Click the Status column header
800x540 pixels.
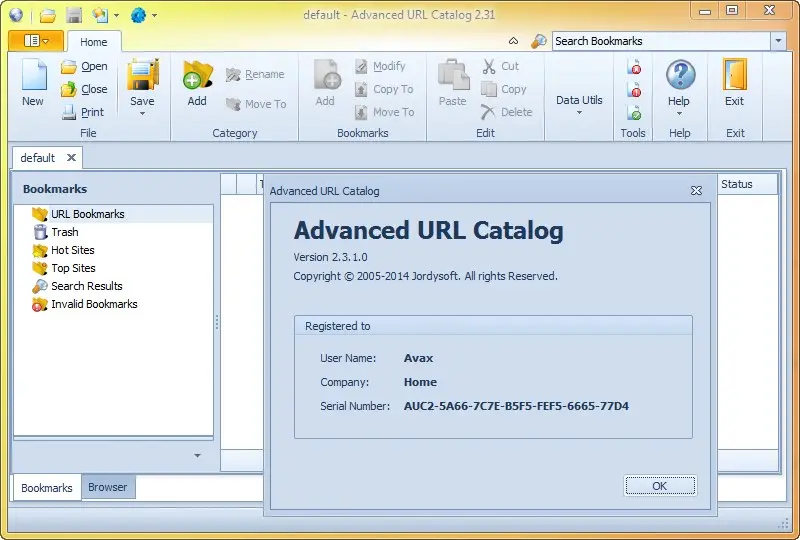click(747, 184)
